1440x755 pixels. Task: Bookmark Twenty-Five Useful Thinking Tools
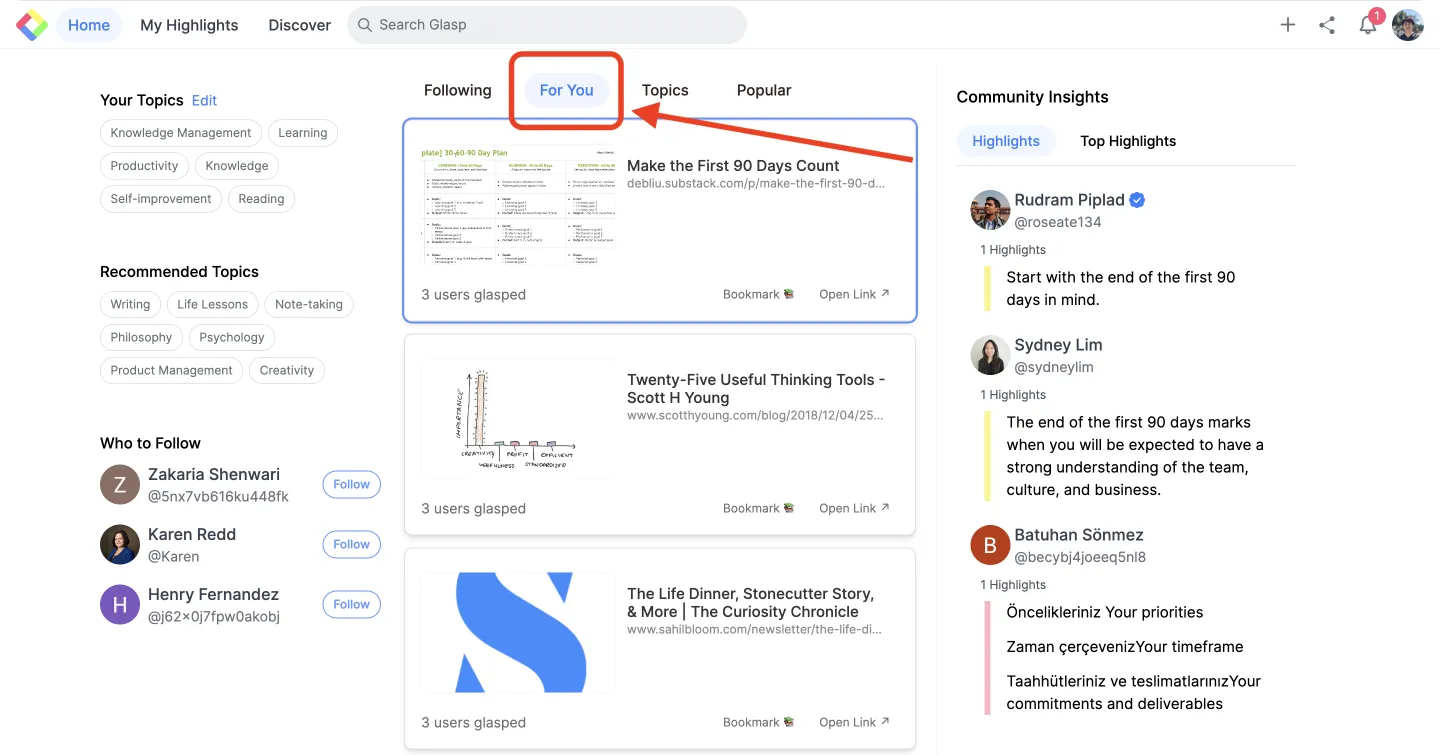(x=758, y=508)
